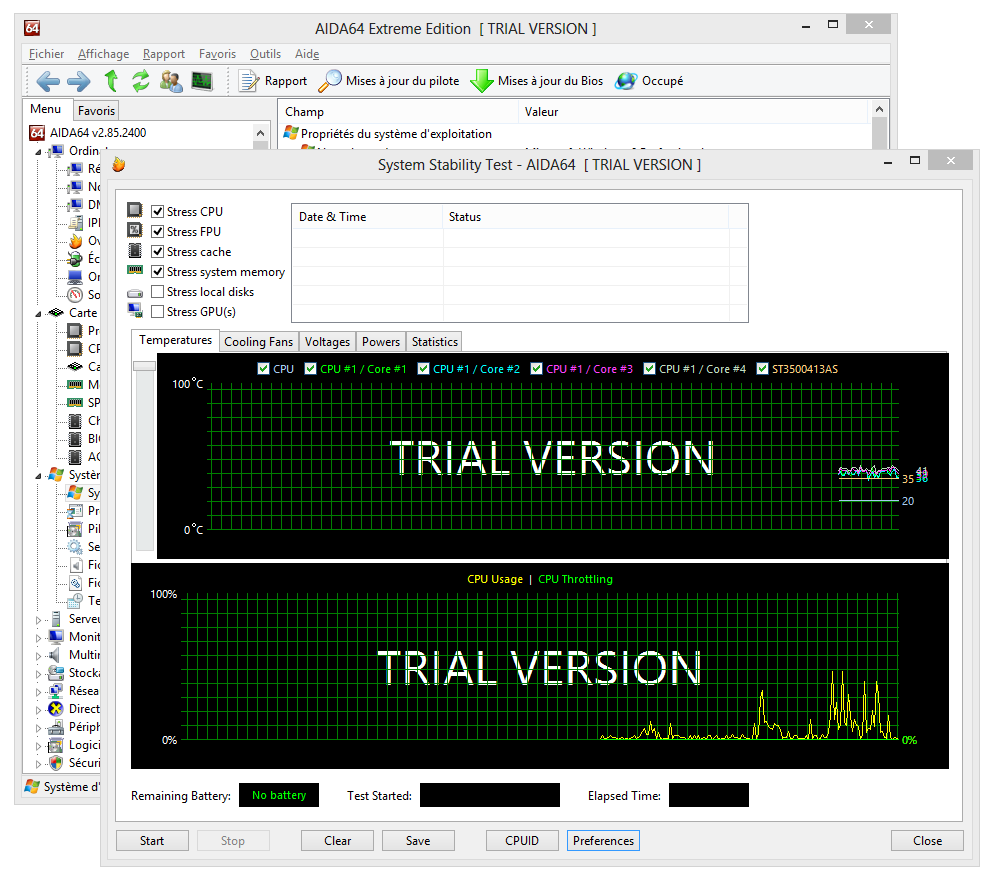This screenshot has width=999, height=885.
Task: Click the Sécurité shield icon
Action: pyautogui.click(x=56, y=763)
